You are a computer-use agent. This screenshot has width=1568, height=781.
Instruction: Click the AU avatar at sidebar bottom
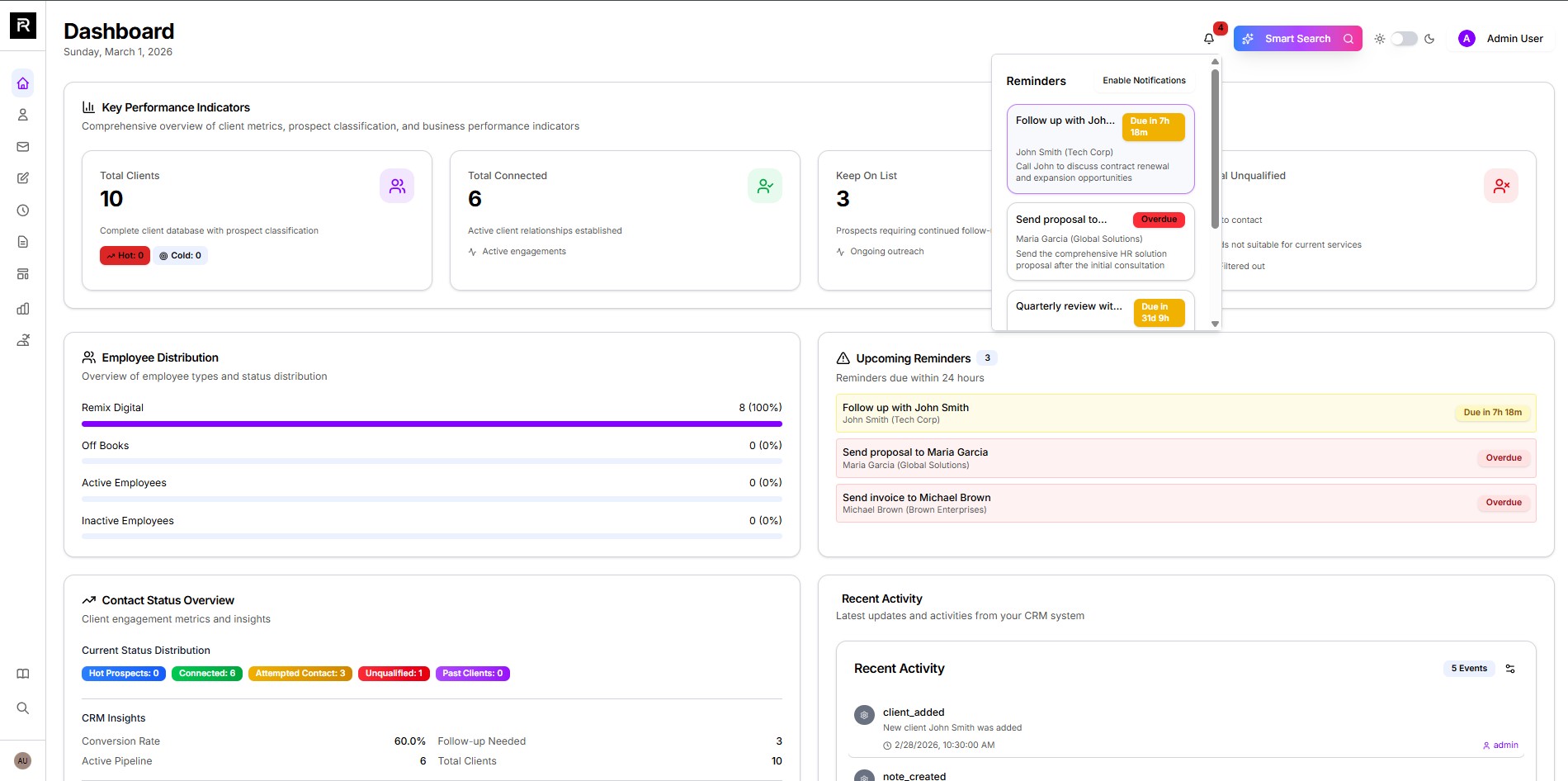click(x=22, y=760)
